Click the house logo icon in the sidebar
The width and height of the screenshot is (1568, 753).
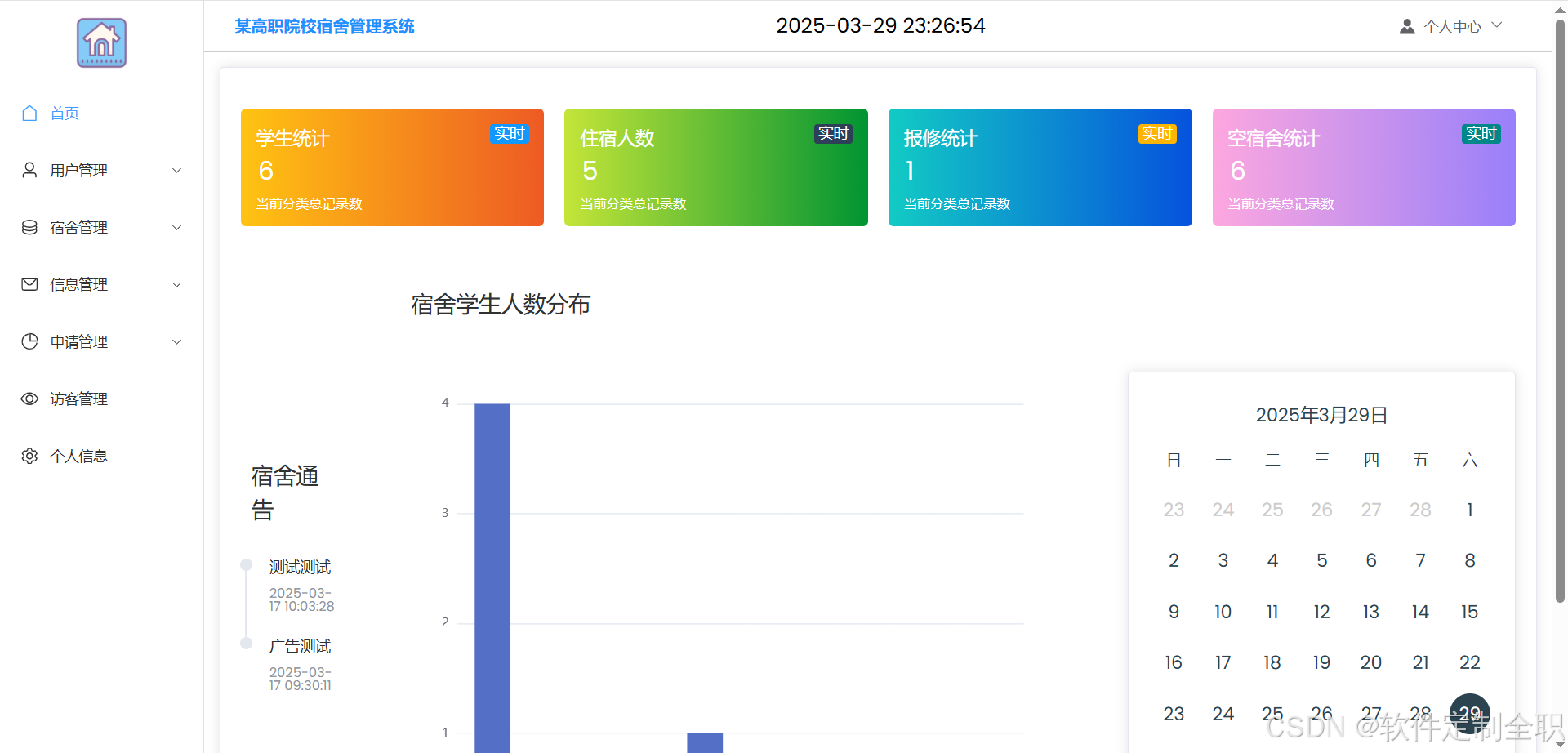click(101, 42)
